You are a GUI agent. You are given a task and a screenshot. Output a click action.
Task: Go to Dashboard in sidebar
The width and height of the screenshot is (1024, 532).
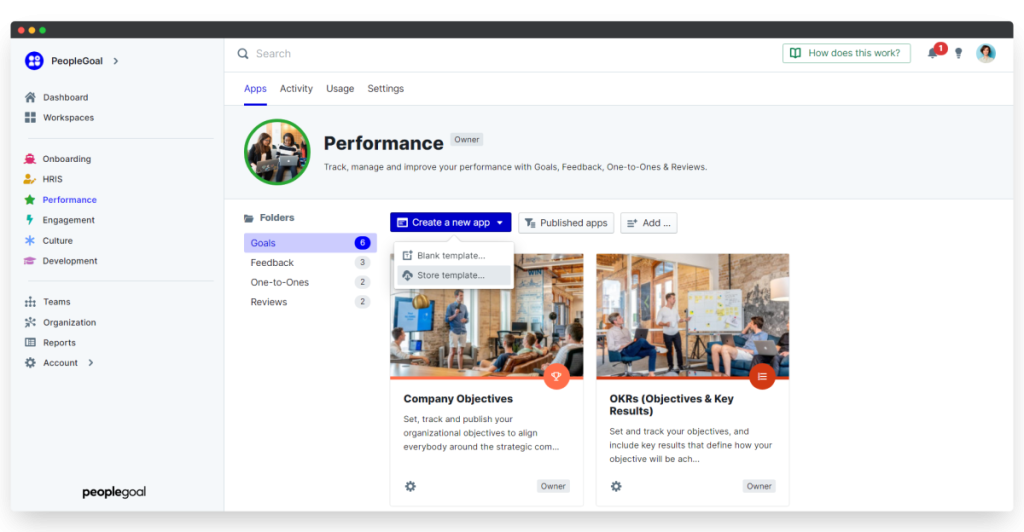(65, 97)
